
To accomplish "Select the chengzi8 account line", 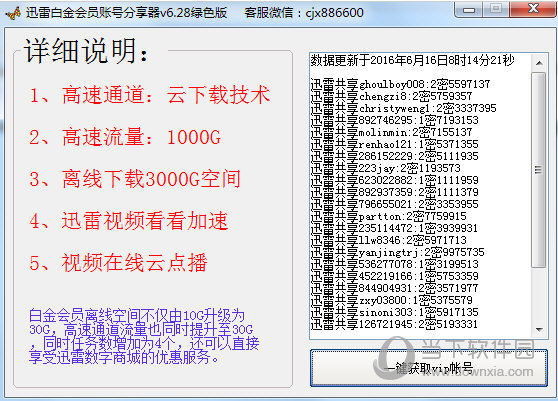I will (x=391, y=96).
